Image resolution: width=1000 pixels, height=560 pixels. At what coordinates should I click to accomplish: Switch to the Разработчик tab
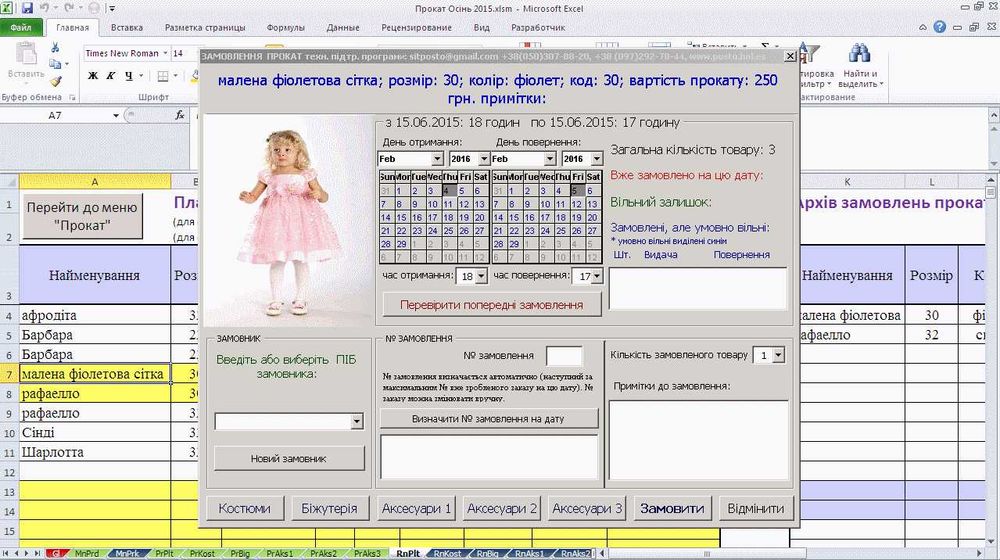(538, 27)
